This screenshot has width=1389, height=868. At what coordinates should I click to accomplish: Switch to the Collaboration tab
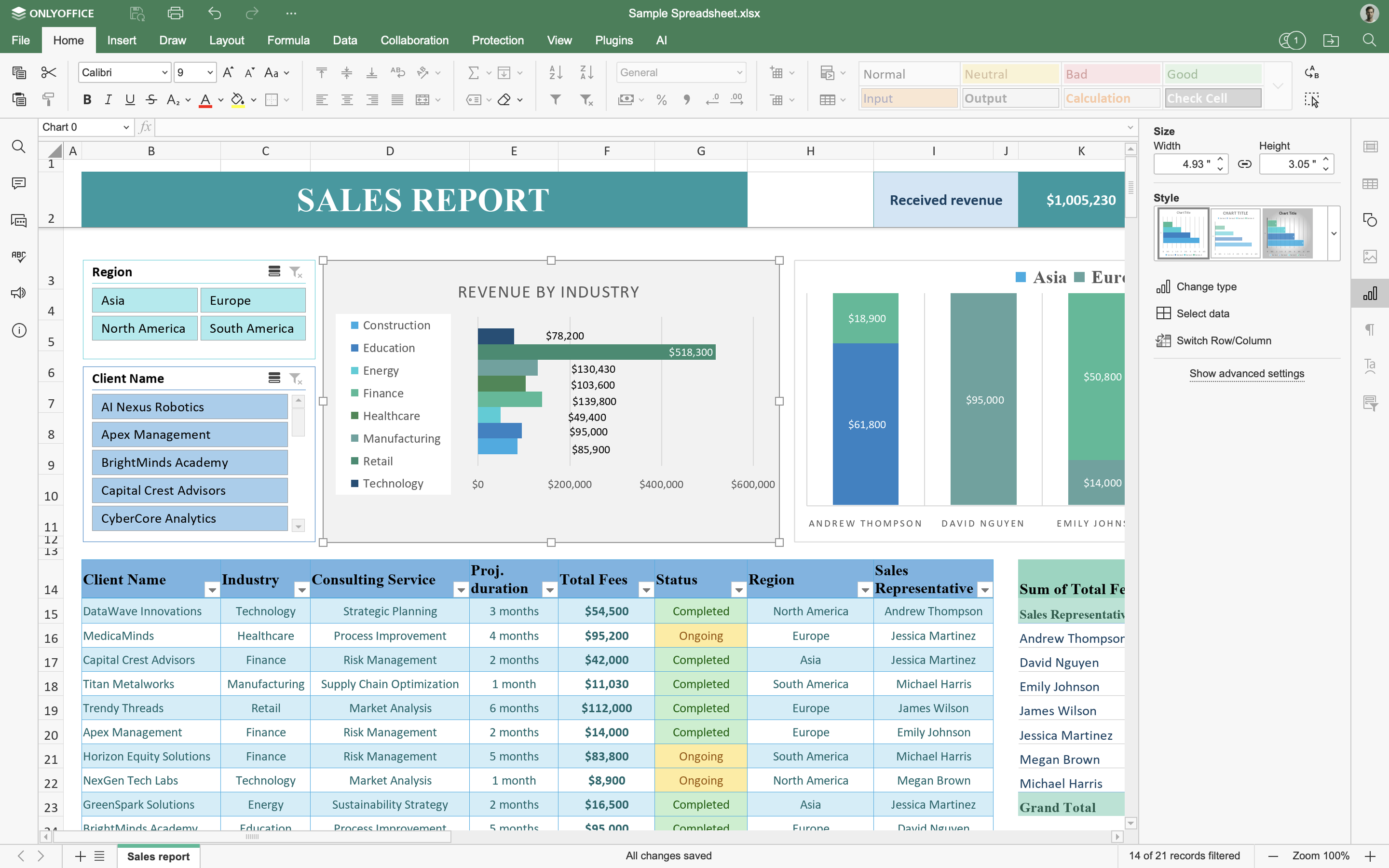click(x=414, y=40)
